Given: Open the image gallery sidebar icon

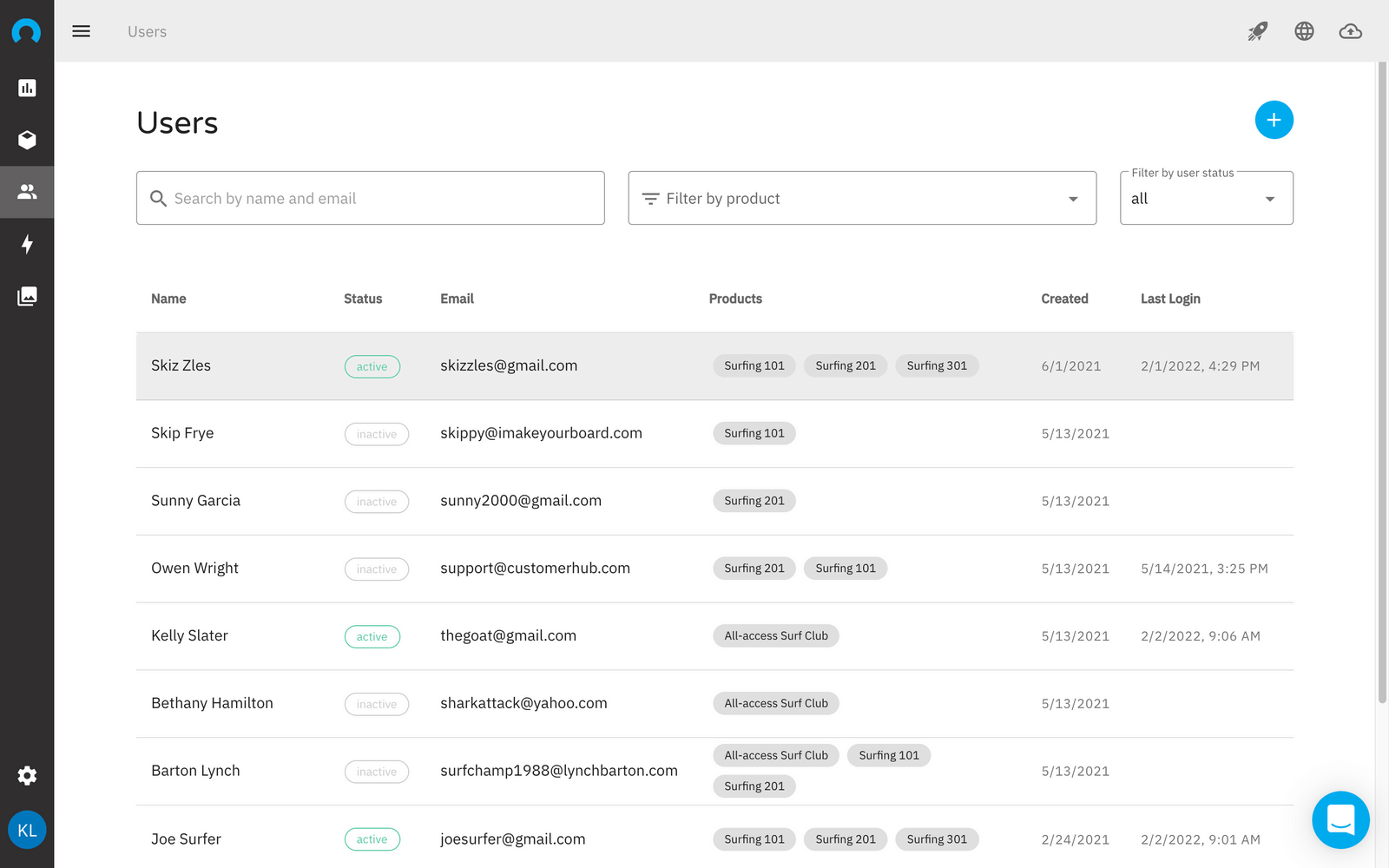Looking at the screenshot, I should tap(27, 296).
